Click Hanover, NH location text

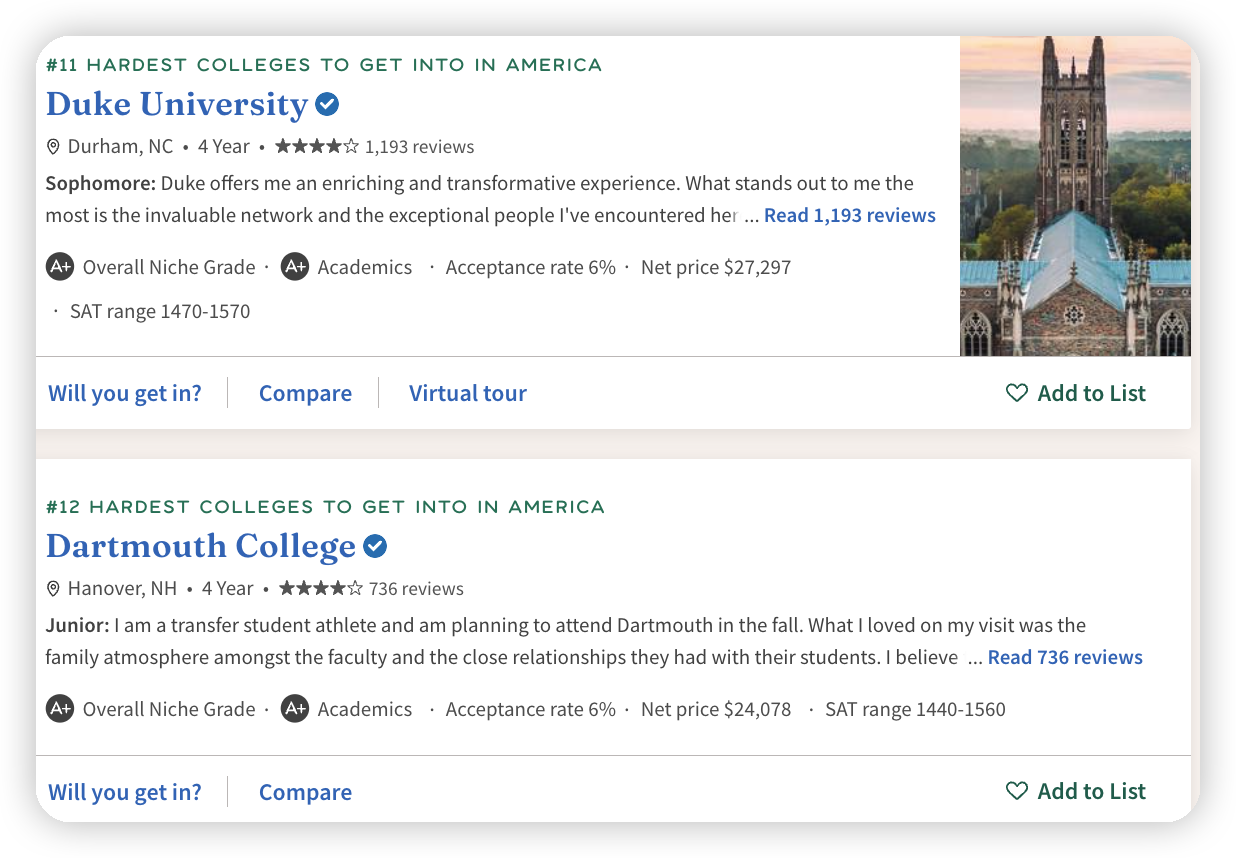(x=122, y=589)
